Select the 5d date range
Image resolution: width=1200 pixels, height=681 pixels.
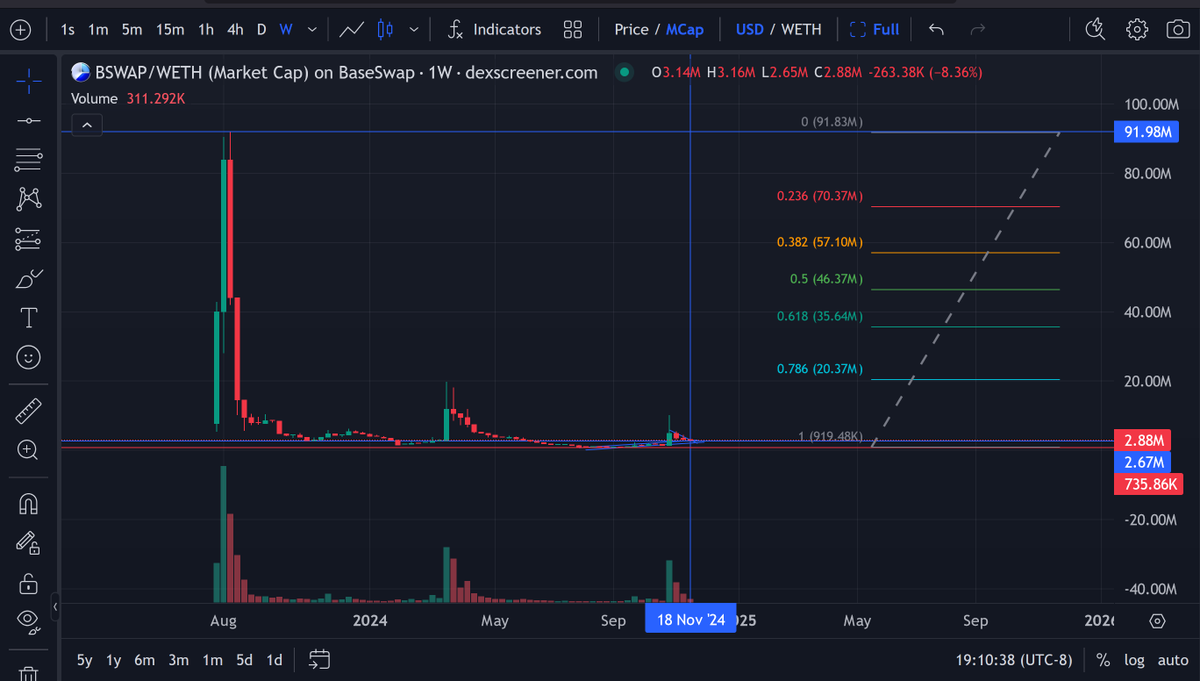point(244,660)
